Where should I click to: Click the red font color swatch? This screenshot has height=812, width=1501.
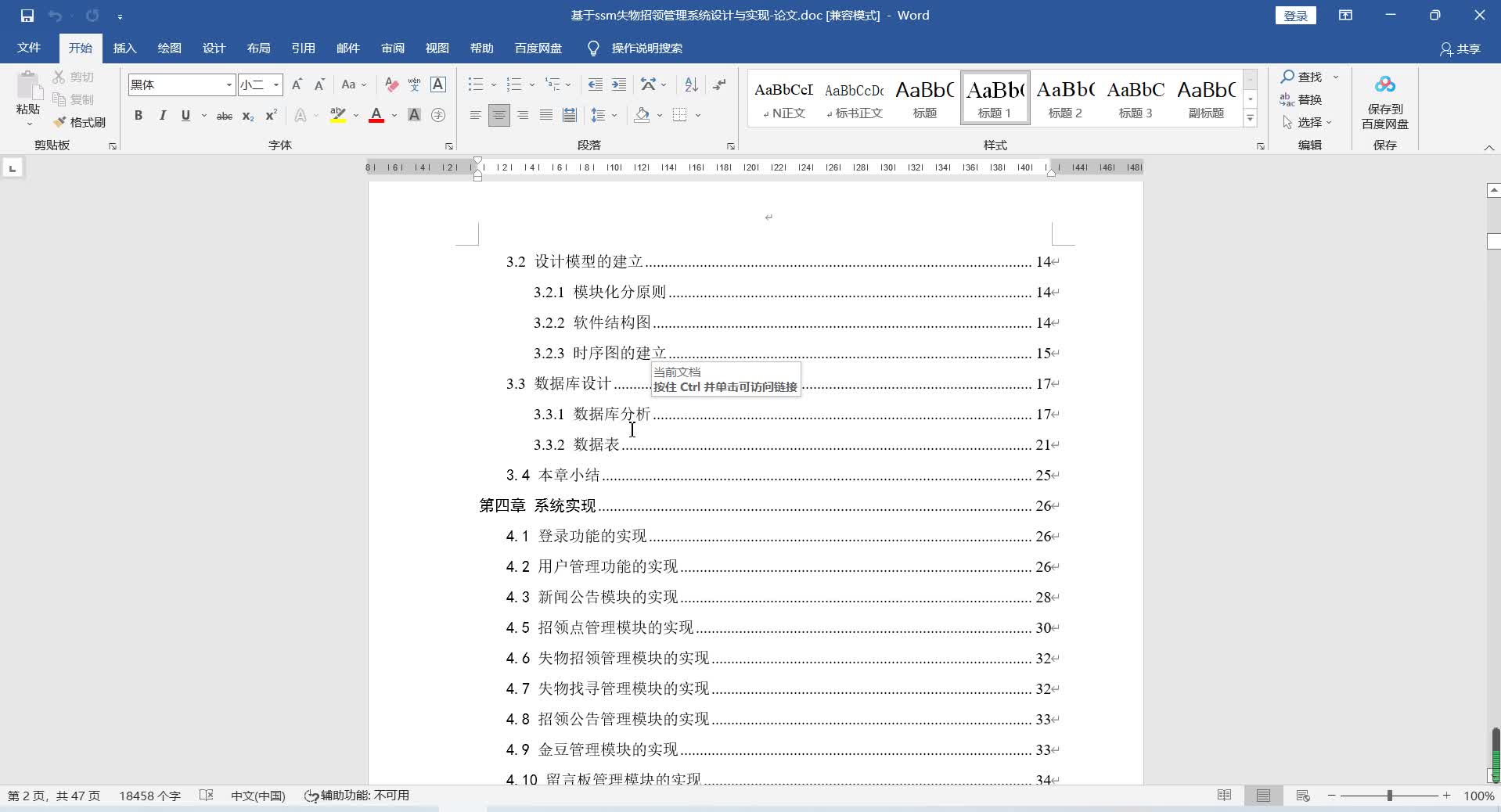point(376,116)
